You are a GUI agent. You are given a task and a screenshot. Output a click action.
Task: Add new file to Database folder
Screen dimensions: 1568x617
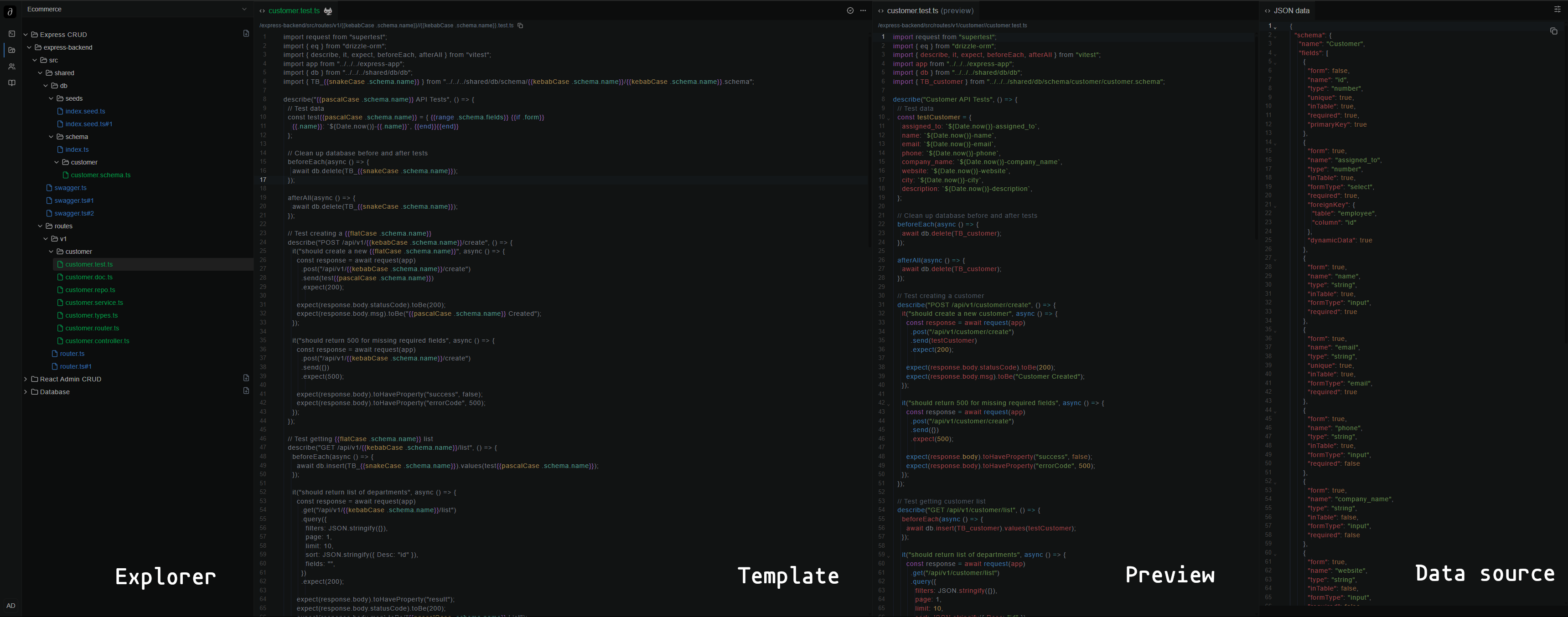(x=246, y=391)
